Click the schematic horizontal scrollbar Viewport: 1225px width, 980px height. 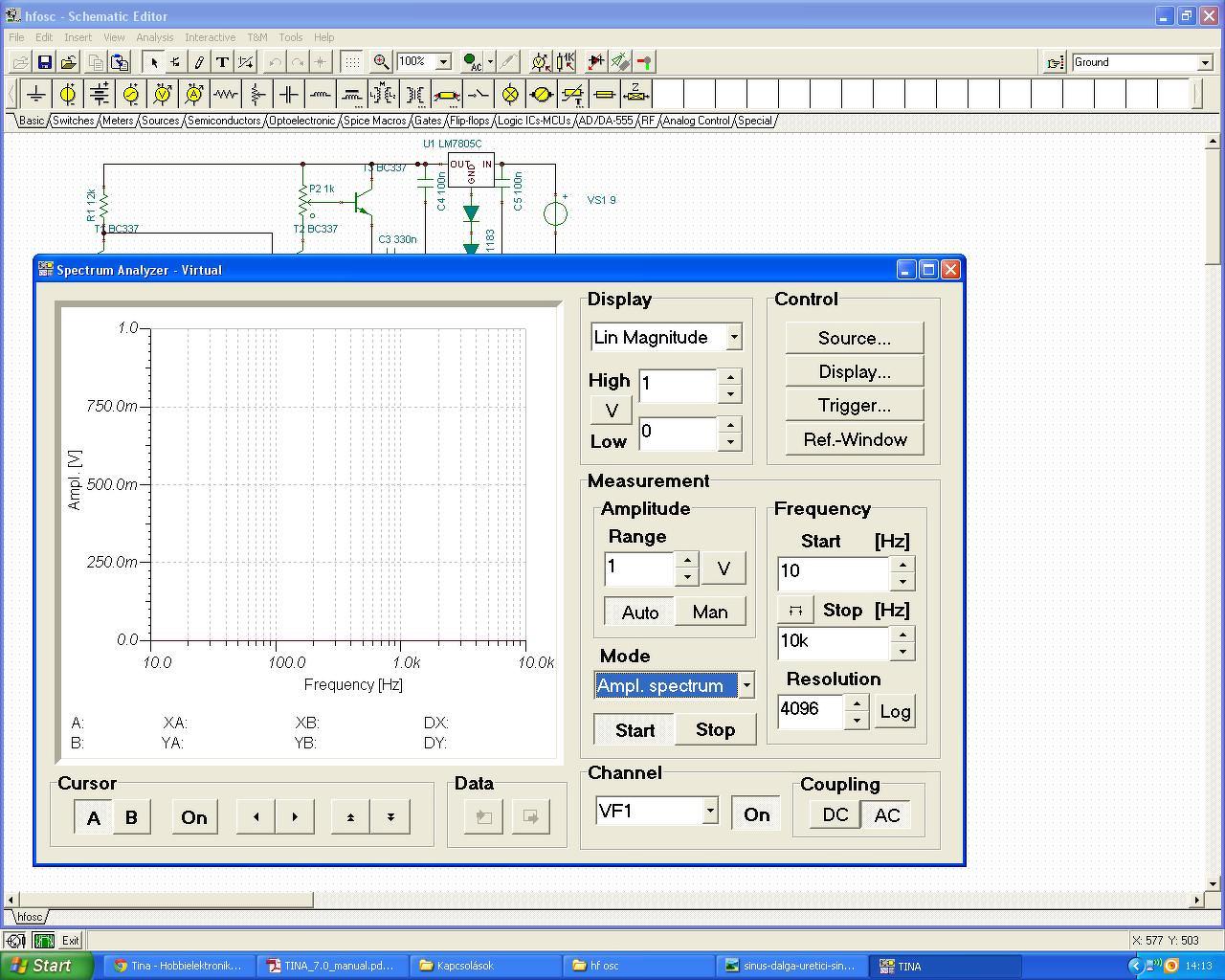click(x=603, y=900)
